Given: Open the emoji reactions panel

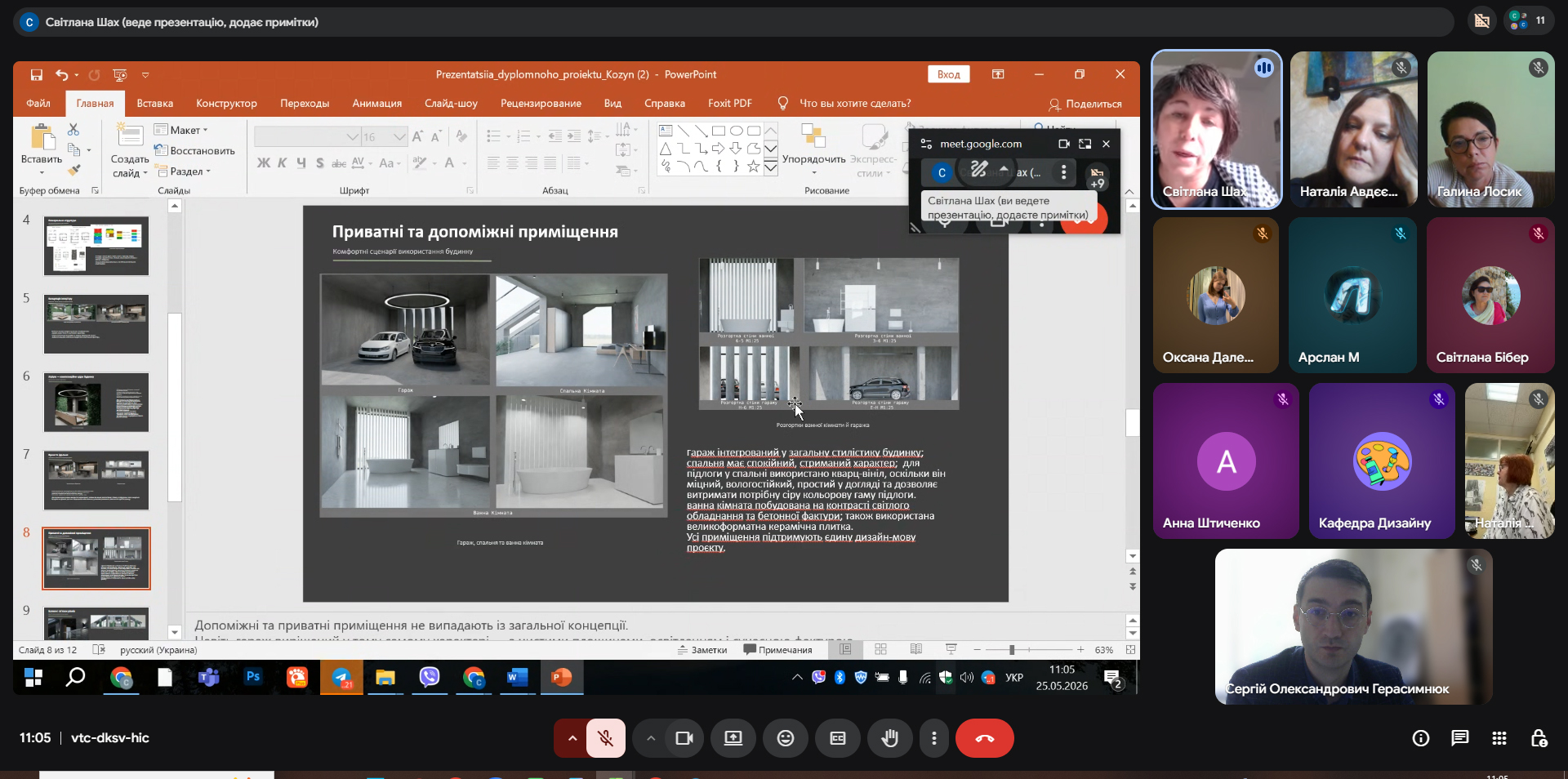Looking at the screenshot, I should 786,738.
